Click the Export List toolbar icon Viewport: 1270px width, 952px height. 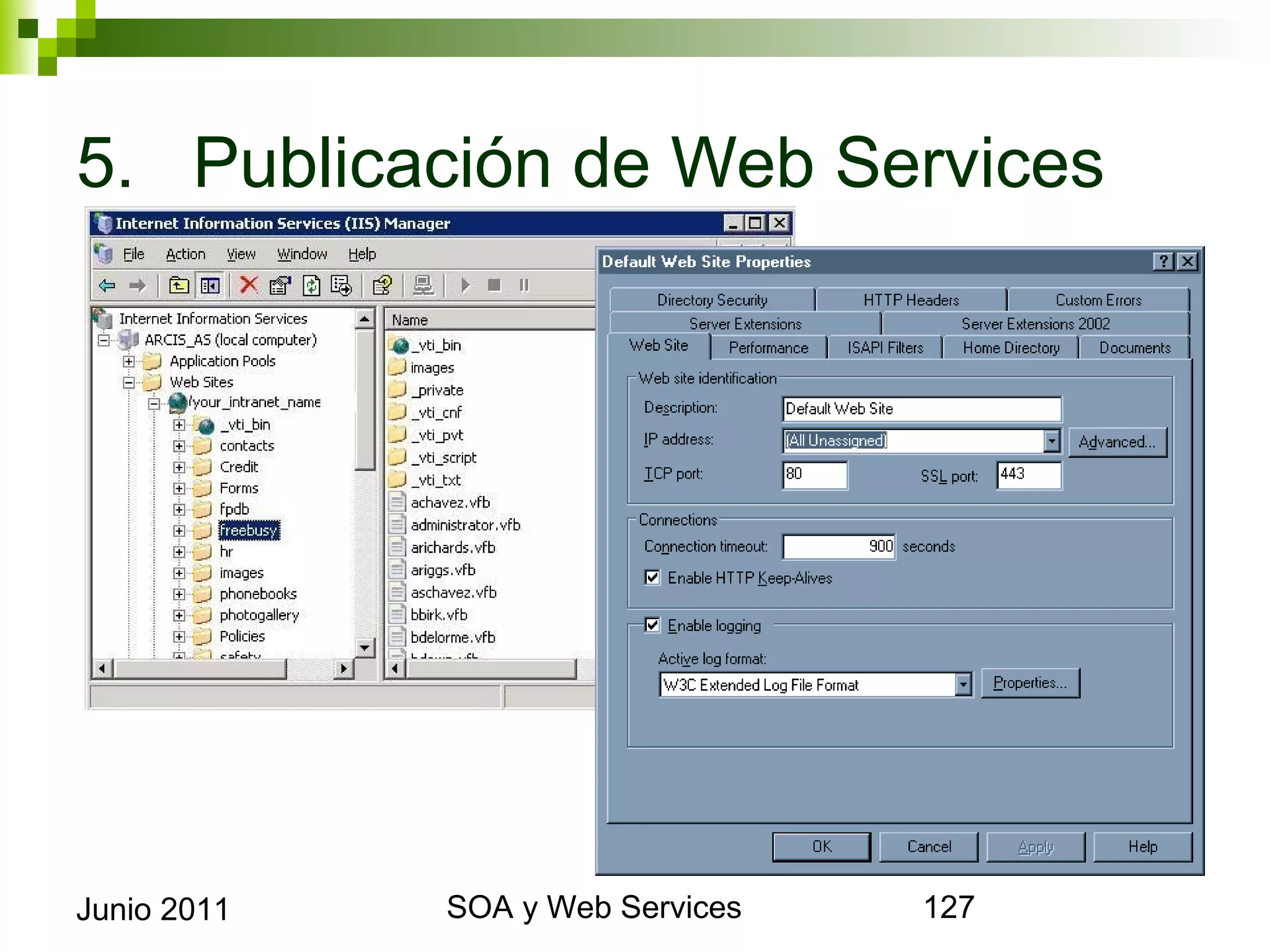(341, 285)
